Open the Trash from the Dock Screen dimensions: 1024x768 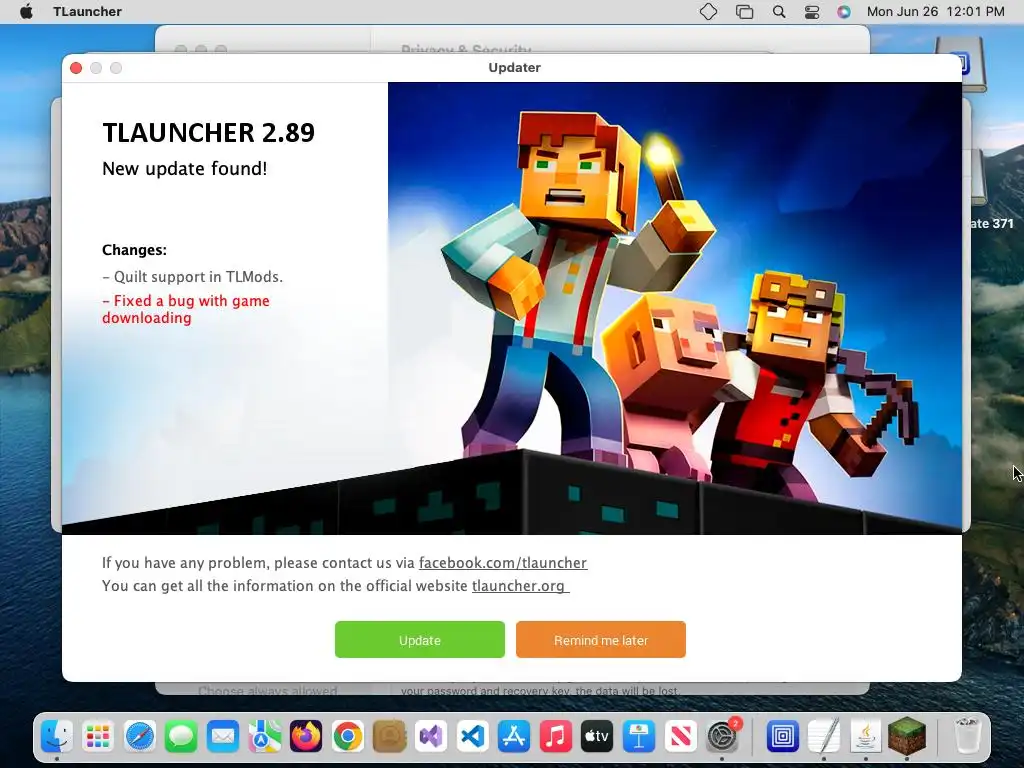click(967, 737)
